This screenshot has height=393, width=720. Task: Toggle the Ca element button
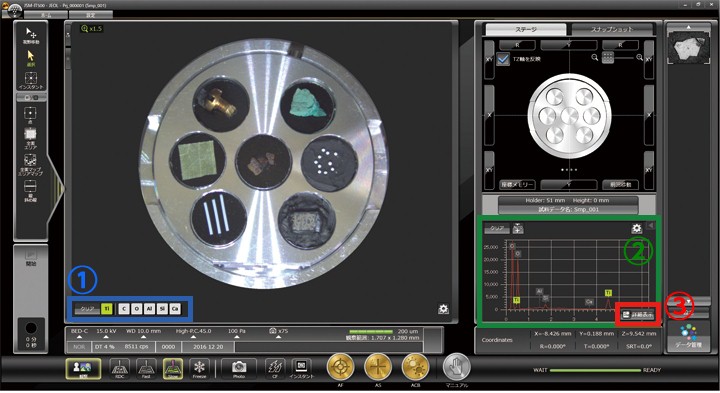tap(174, 309)
